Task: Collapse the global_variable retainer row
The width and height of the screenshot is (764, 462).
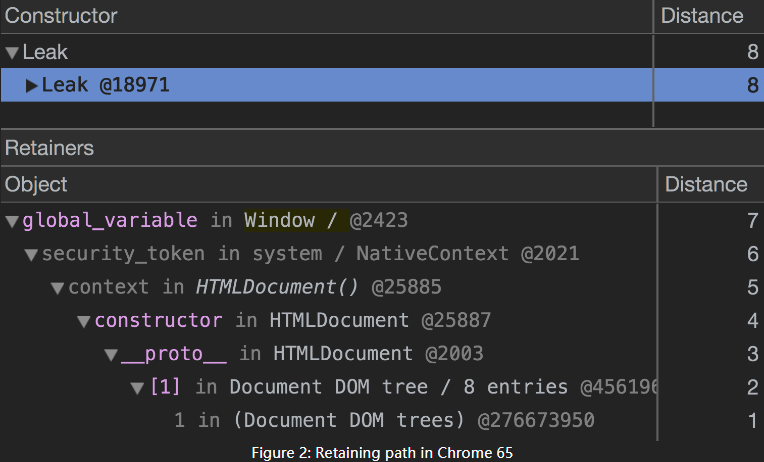Action: [x=12, y=220]
